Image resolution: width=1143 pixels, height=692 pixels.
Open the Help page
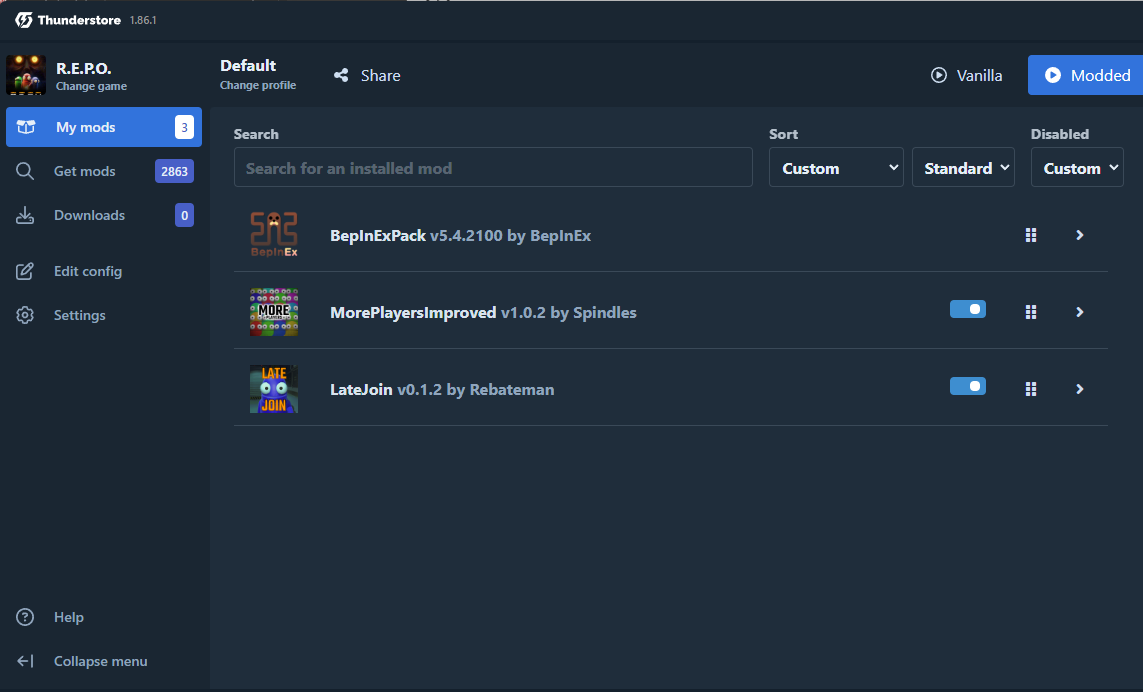point(104,617)
